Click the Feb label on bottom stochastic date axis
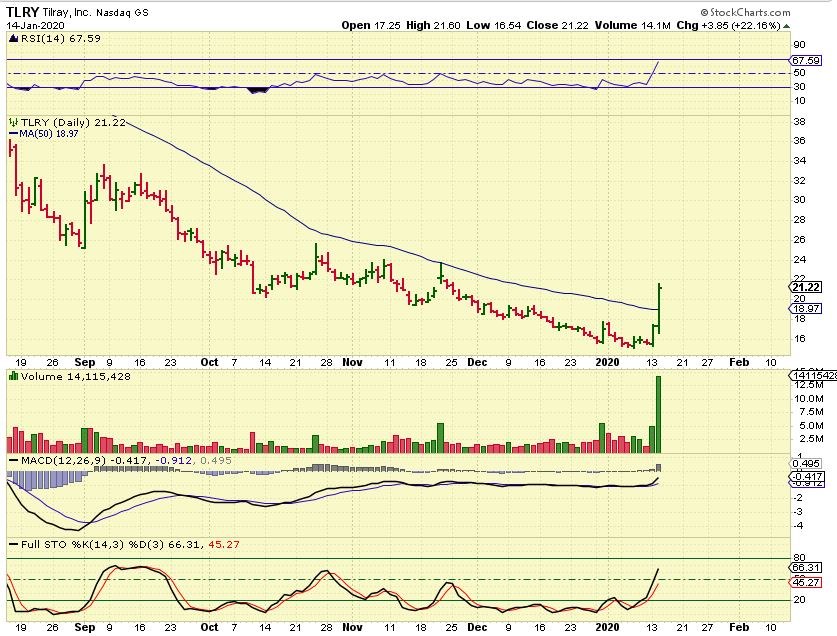 click(739, 627)
